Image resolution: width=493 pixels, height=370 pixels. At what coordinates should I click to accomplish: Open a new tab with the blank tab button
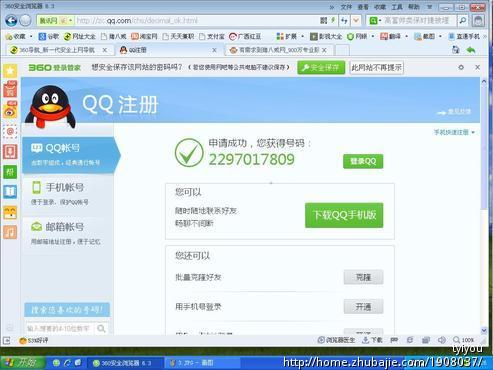(x=342, y=50)
